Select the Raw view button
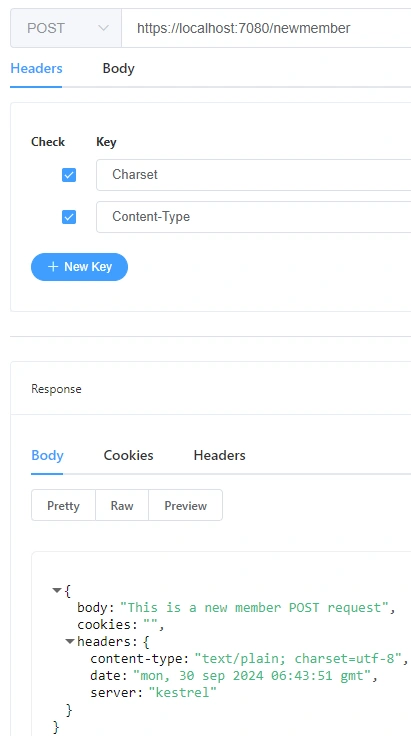Image resolution: width=411 pixels, height=736 pixels. [122, 506]
